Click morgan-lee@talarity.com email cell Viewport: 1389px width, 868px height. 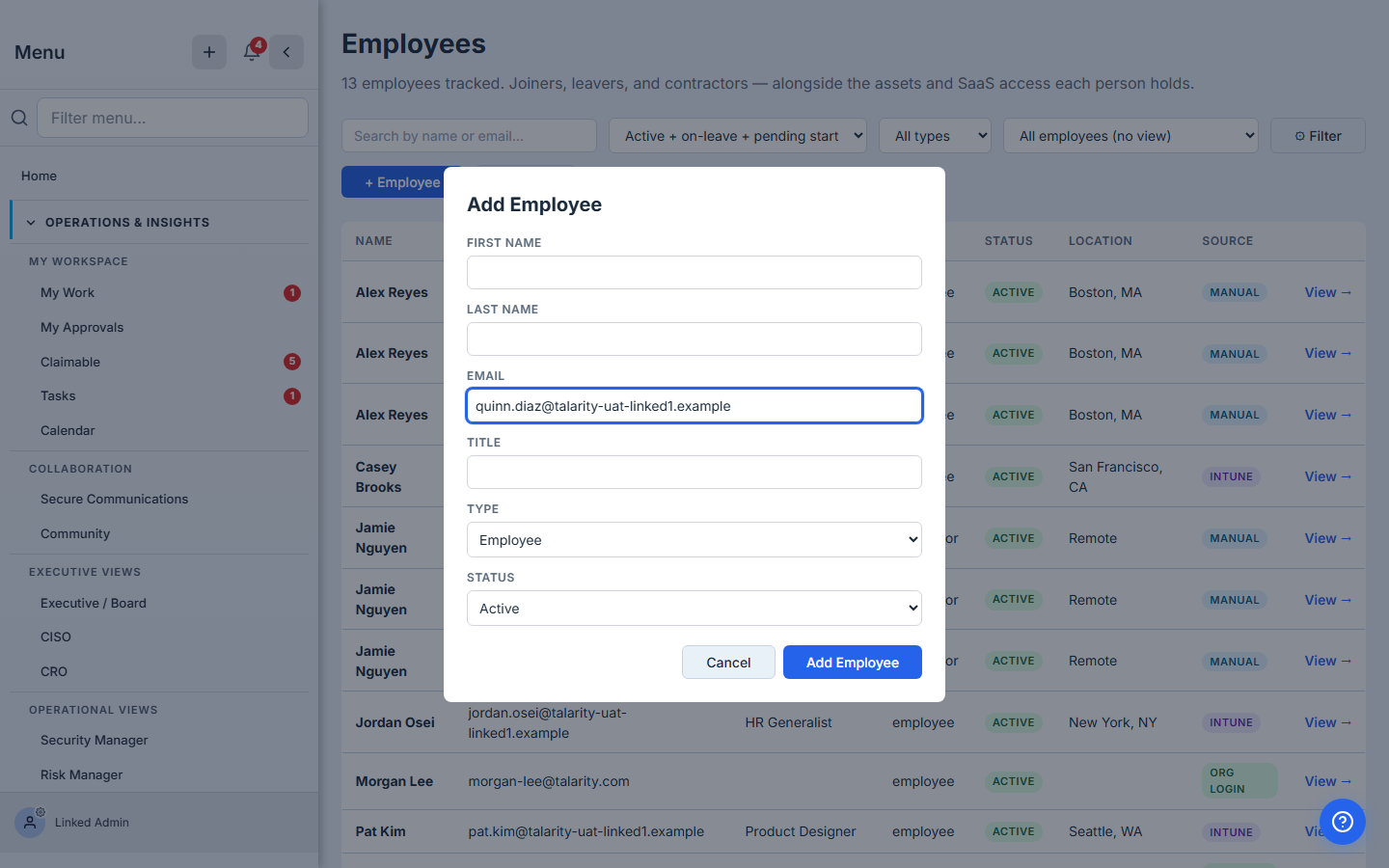(549, 781)
